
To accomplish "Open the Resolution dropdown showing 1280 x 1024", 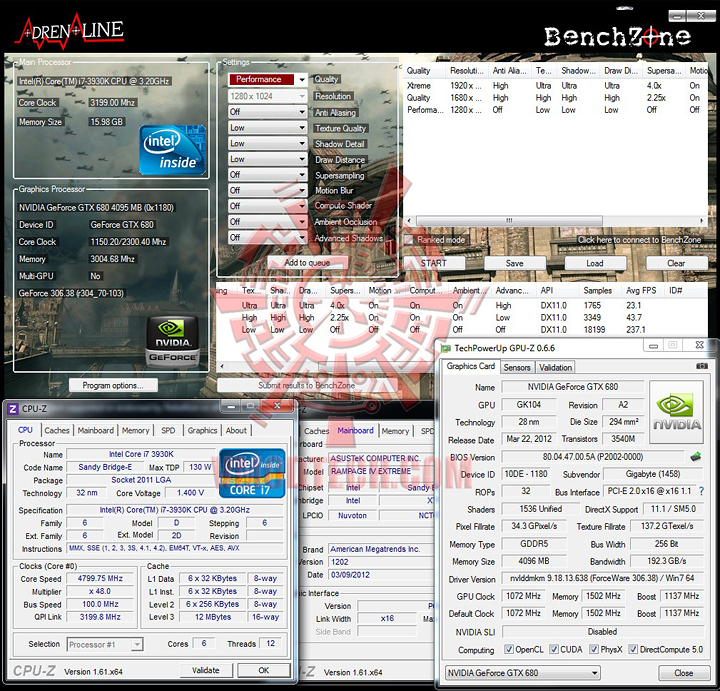I will coord(268,96).
